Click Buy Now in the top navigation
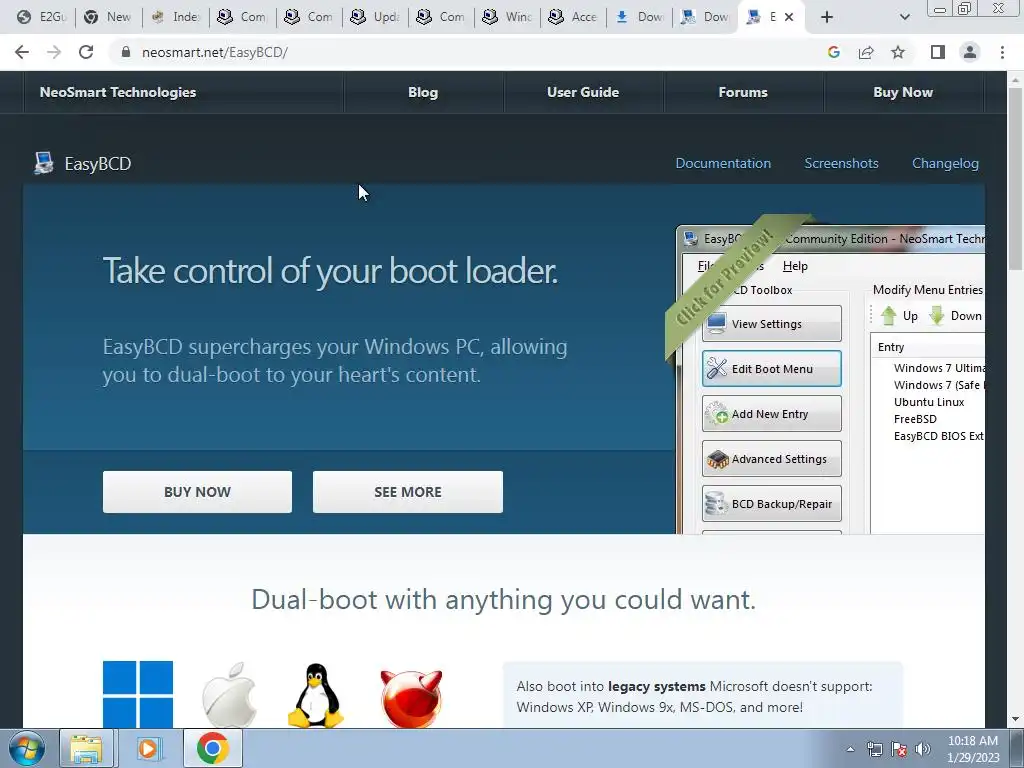 [x=903, y=92]
